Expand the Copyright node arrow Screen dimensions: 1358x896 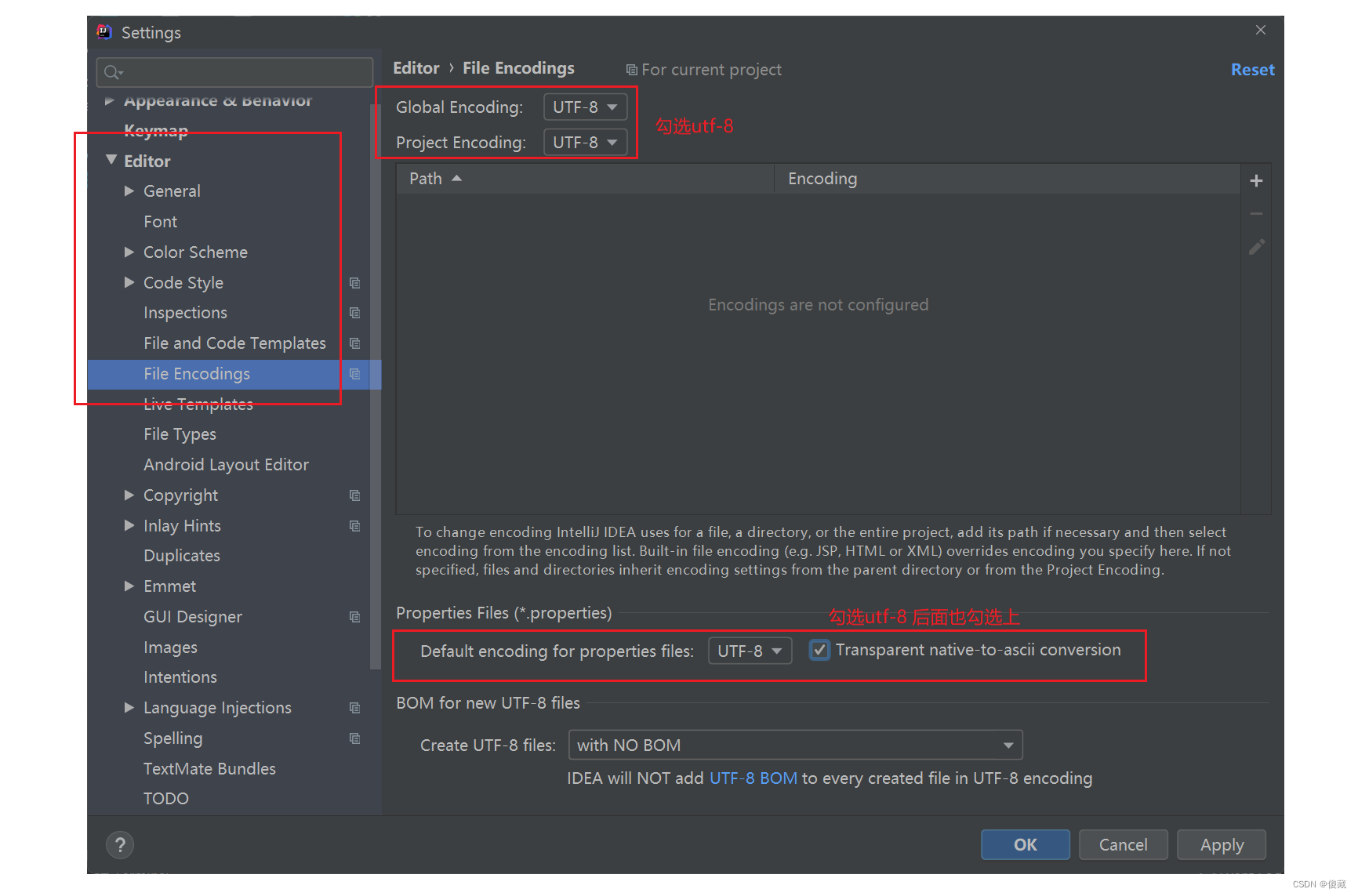tap(129, 495)
